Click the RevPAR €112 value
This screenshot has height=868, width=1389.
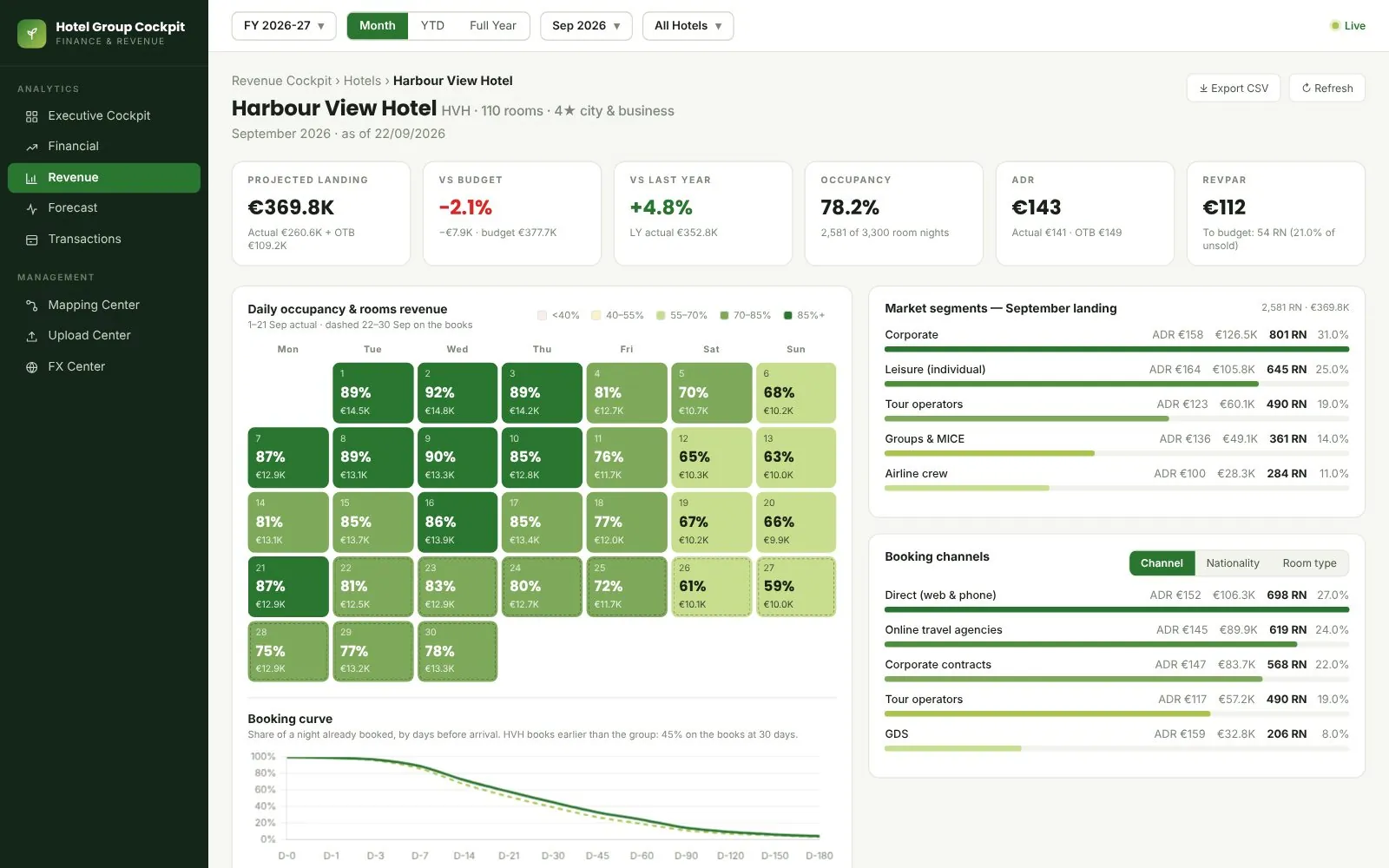(x=1224, y=207)
